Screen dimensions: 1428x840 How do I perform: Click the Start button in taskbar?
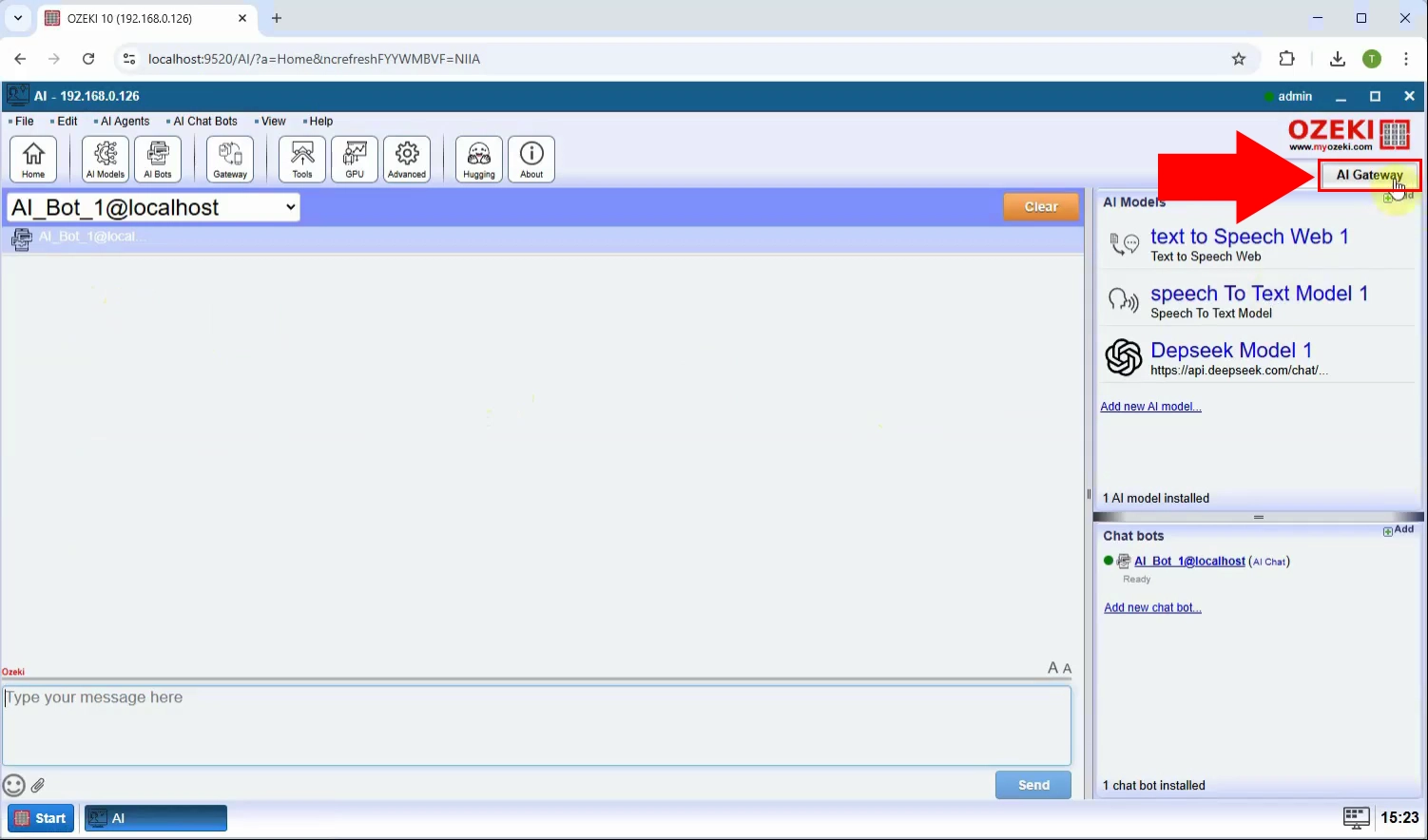(41, 818)
